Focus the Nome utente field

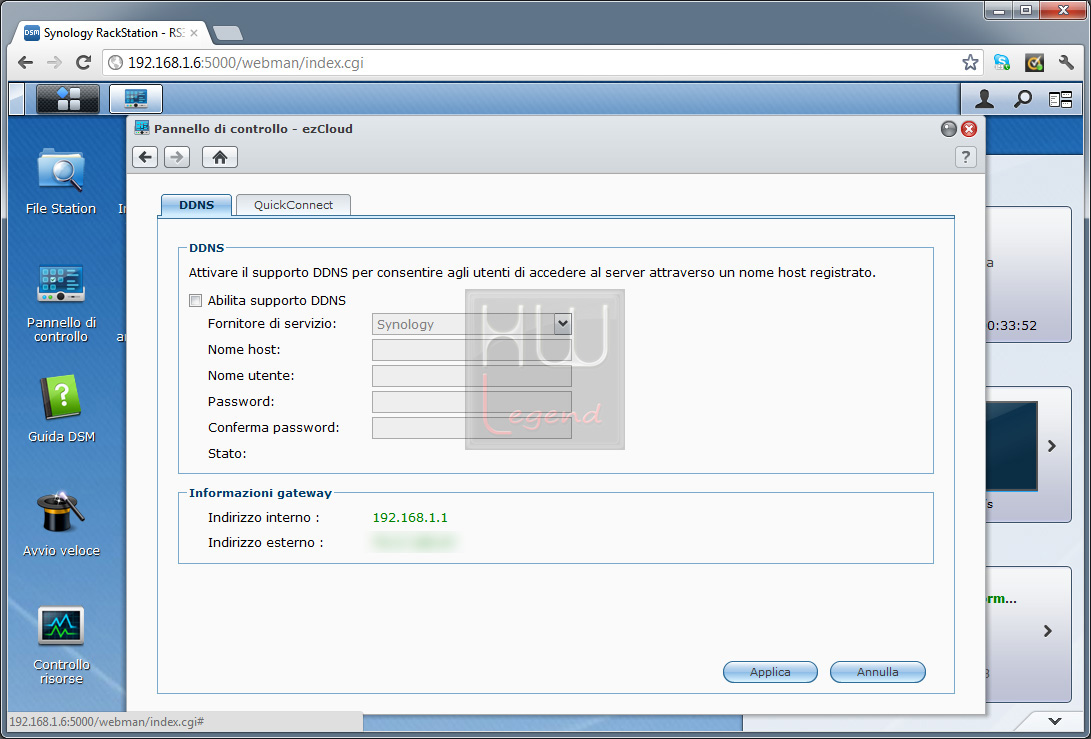[472, 376]
